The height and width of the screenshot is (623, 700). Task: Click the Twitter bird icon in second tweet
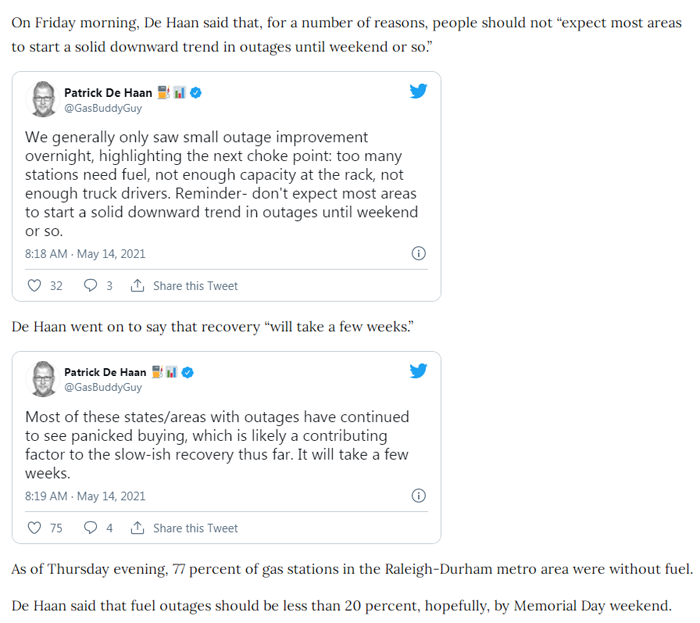click(x=418, y=370)
